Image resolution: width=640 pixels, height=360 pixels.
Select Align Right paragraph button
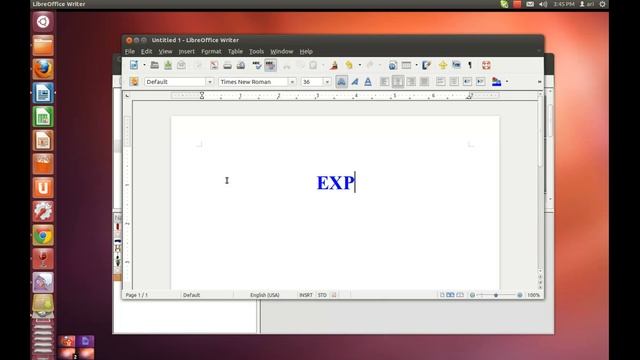411,82
